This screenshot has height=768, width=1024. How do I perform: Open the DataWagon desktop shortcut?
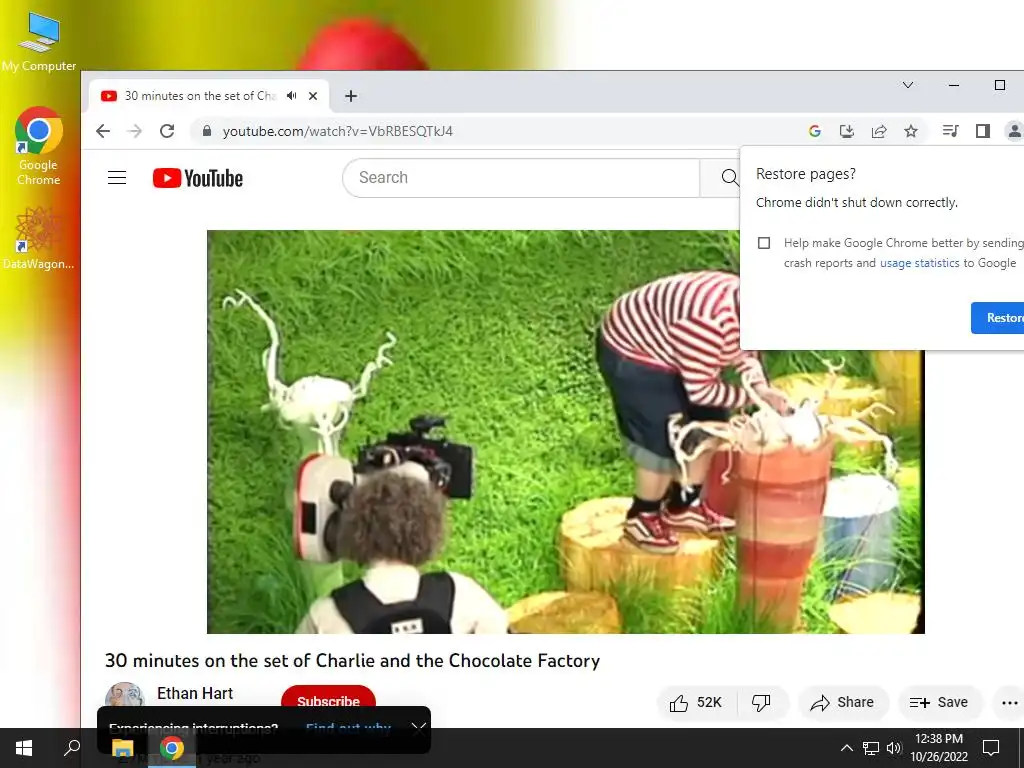39,238
